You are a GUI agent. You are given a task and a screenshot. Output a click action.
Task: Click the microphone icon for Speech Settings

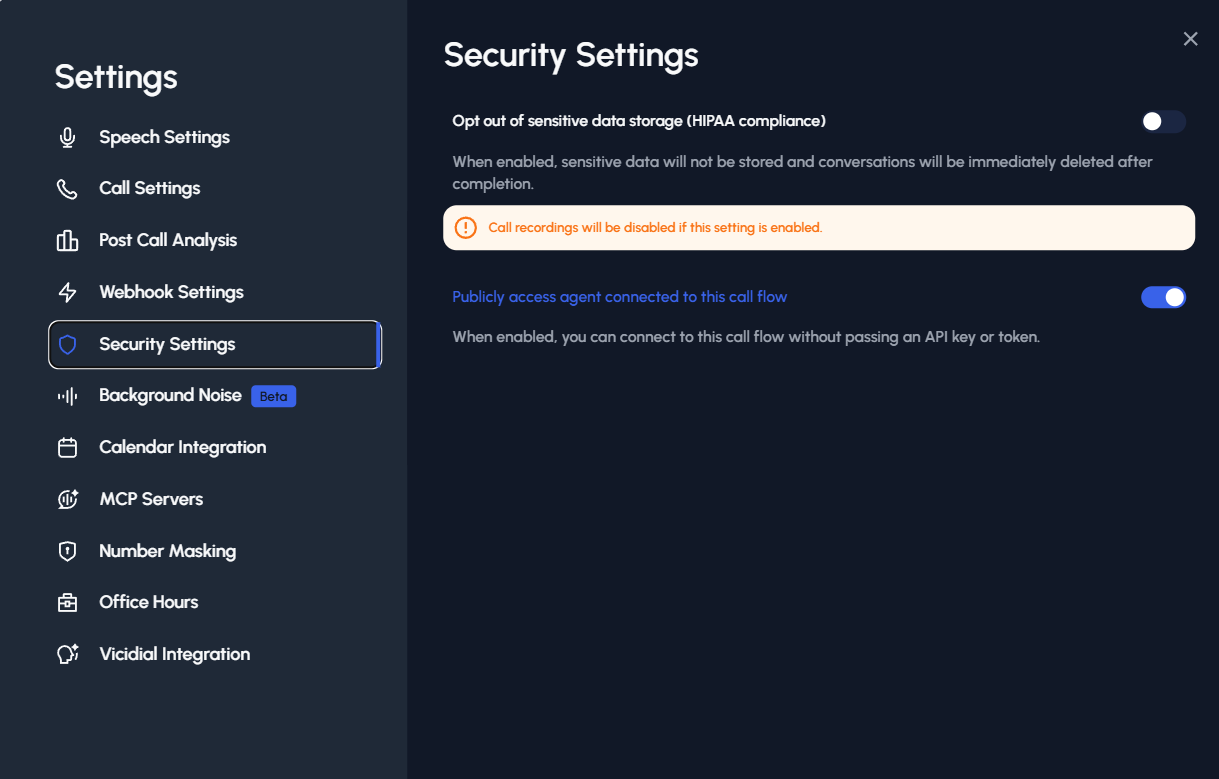[67, 138]
